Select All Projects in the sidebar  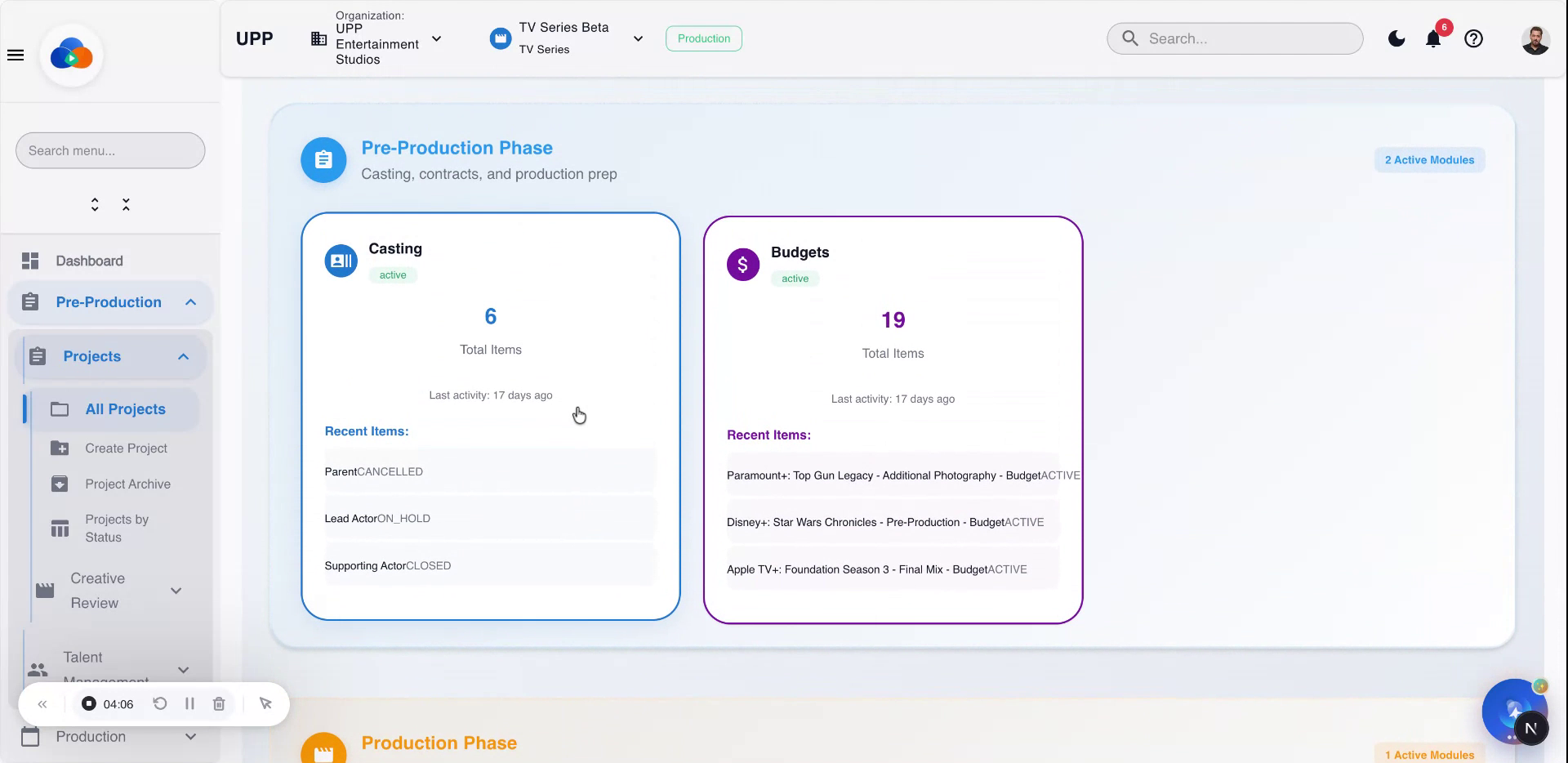click(124, 409)
